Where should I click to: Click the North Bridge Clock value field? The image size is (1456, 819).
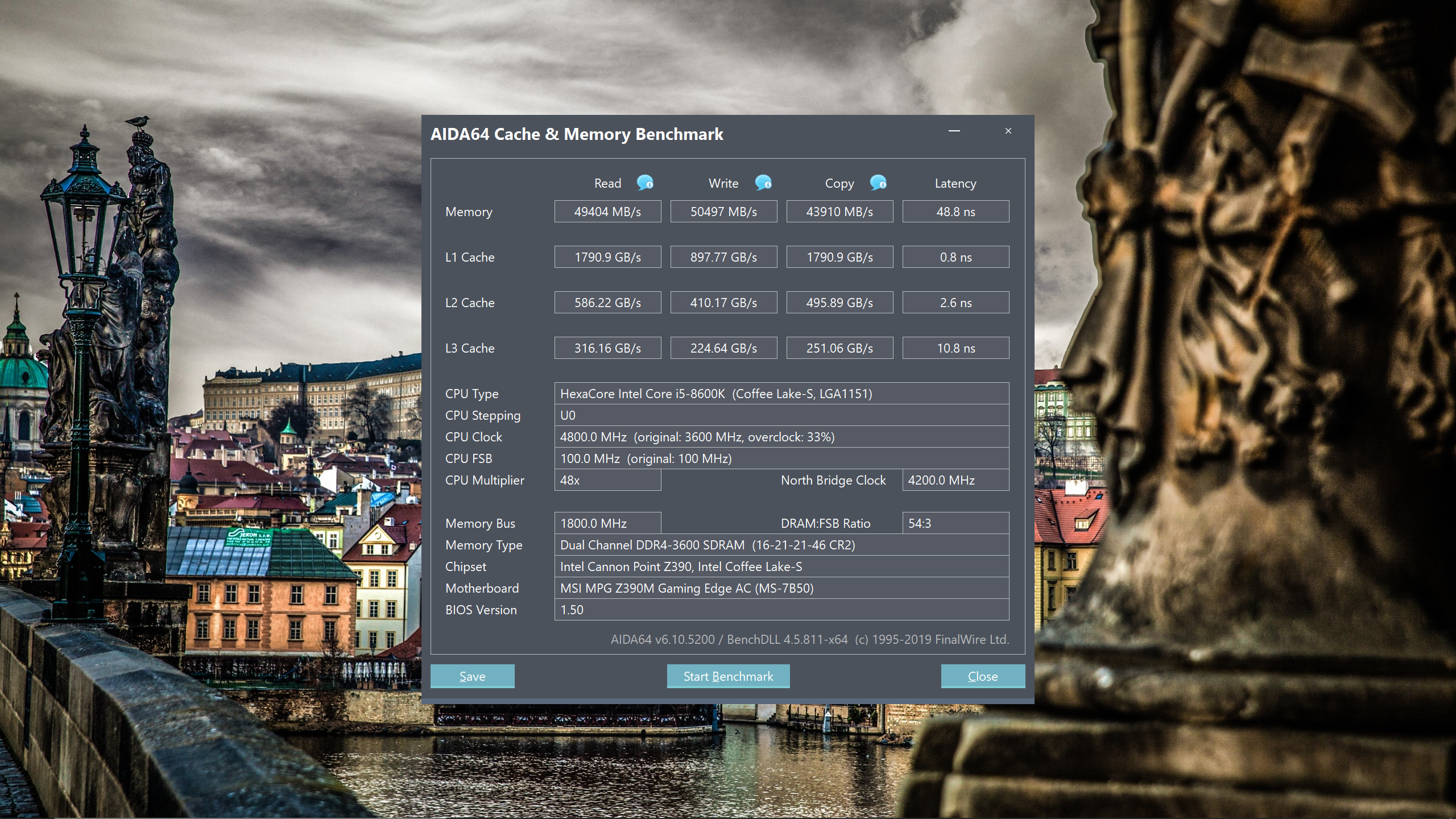coord(955,480)
